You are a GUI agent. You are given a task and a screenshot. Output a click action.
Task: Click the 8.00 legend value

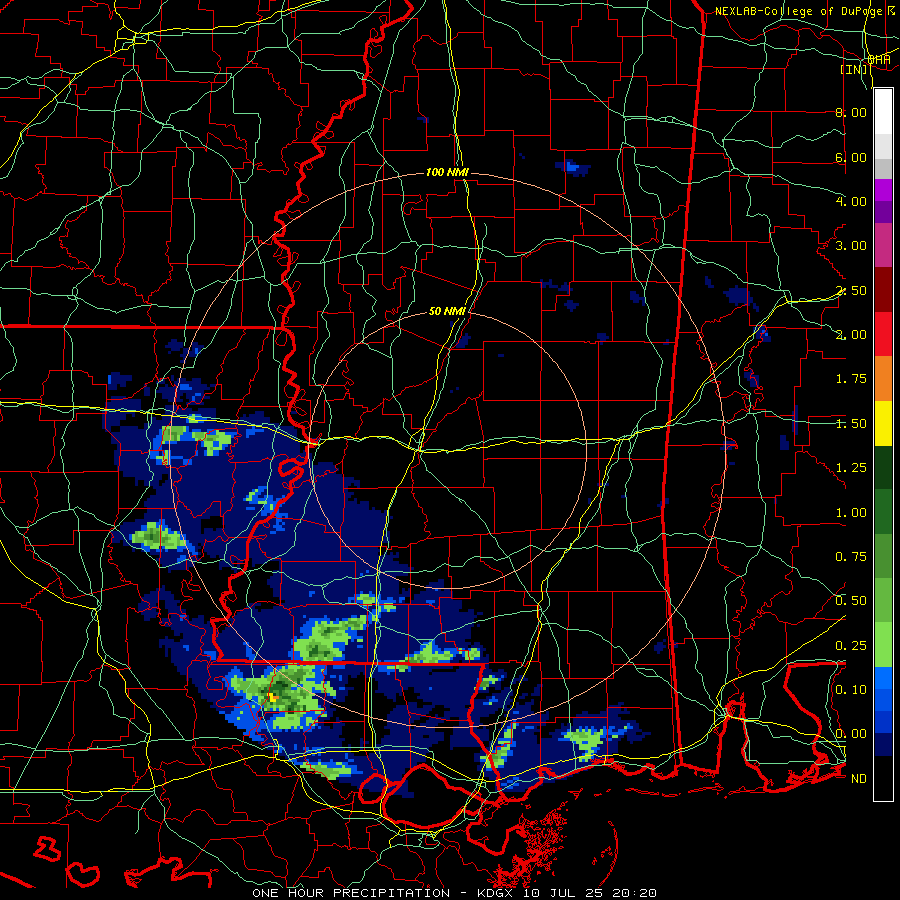(x=851, y=112)
